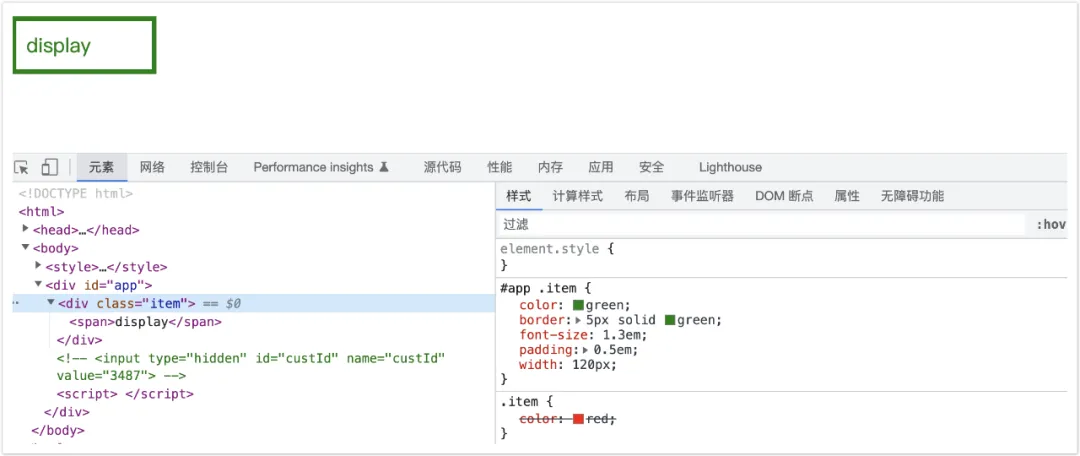This screenshot has height=456, width=1080.
Task: Switch to the 网络 tab
Action: click(x=152, y=167)
